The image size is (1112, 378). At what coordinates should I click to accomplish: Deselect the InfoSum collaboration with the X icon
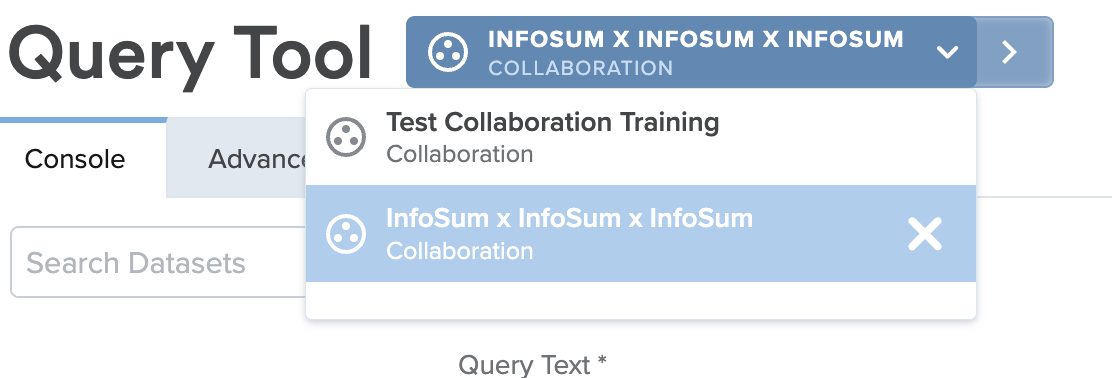(925, 234)
